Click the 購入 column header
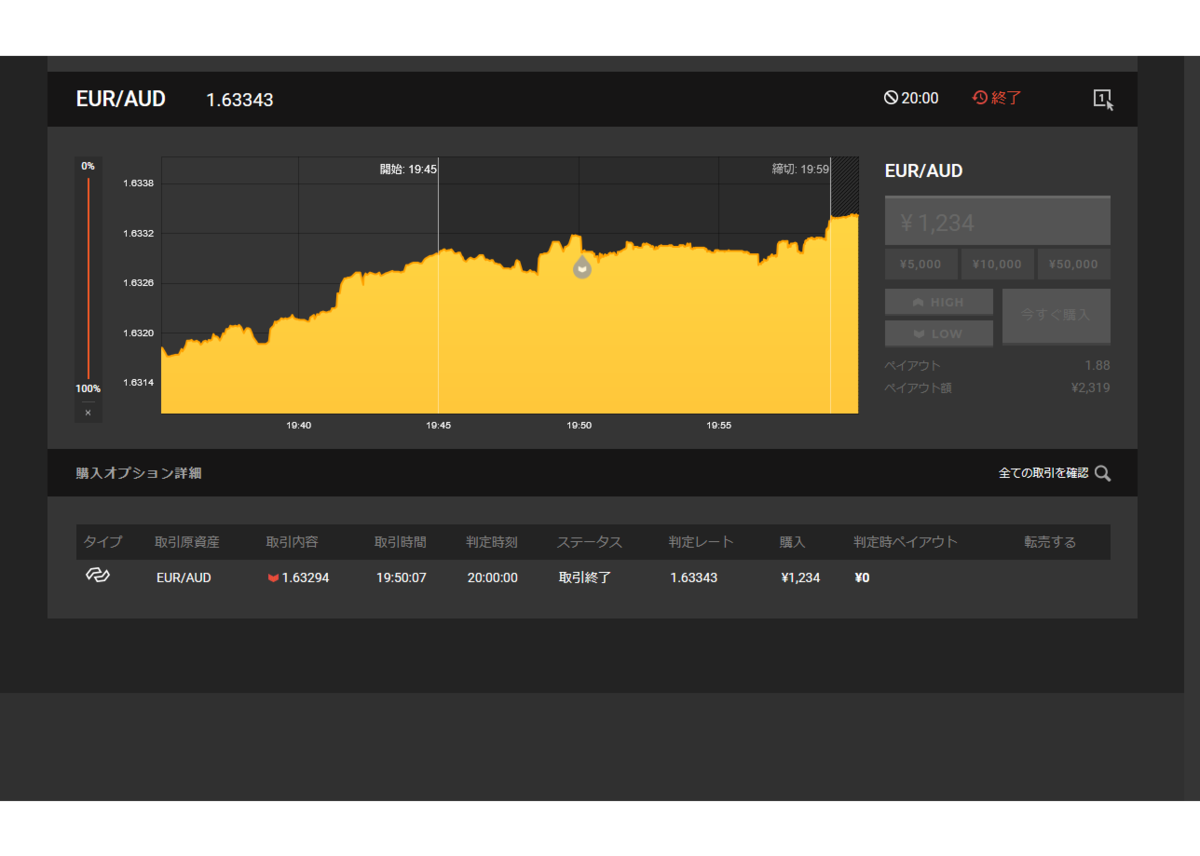 pos(793,542)
